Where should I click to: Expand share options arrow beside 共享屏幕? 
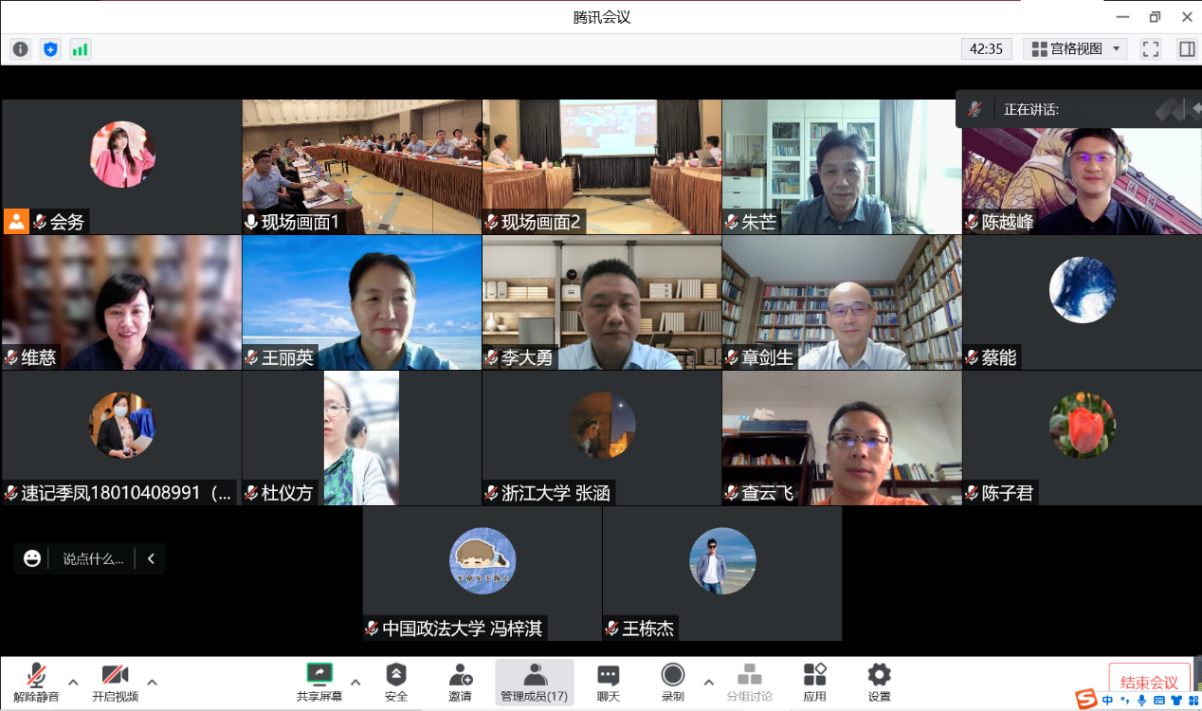[356, 682]
